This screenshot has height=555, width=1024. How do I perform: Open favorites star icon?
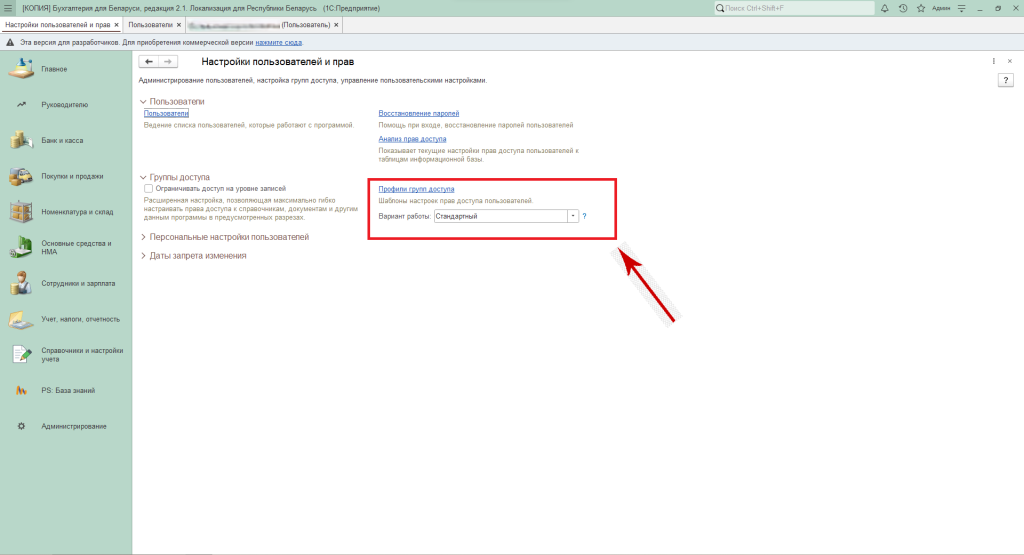(919, 8)
